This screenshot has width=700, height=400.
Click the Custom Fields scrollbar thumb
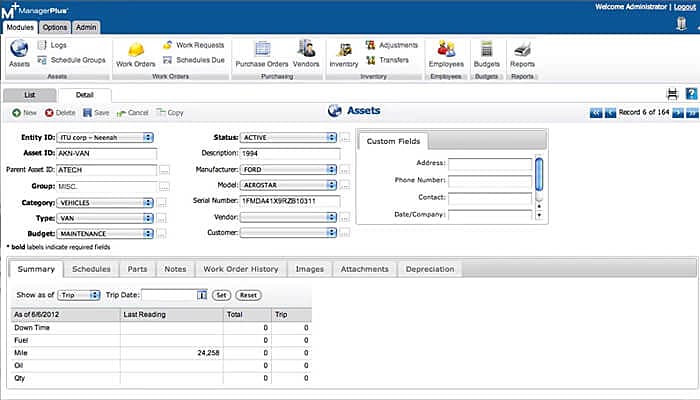(539, 175)
